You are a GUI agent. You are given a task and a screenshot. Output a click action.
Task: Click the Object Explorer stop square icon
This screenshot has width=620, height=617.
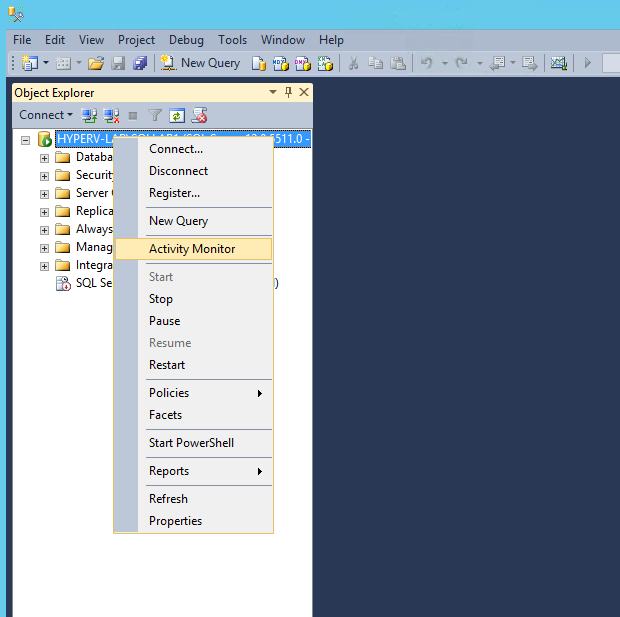(x=133, y=115)
